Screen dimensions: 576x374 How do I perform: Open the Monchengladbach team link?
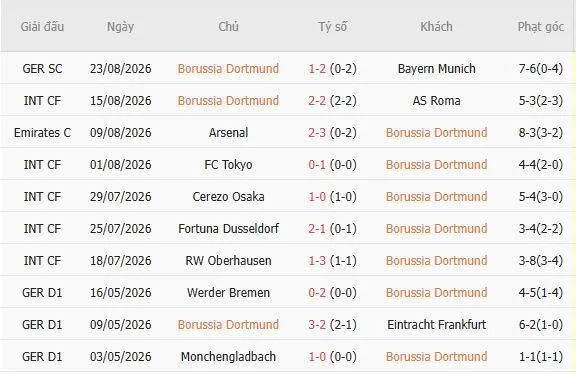[x=228, y=356]
